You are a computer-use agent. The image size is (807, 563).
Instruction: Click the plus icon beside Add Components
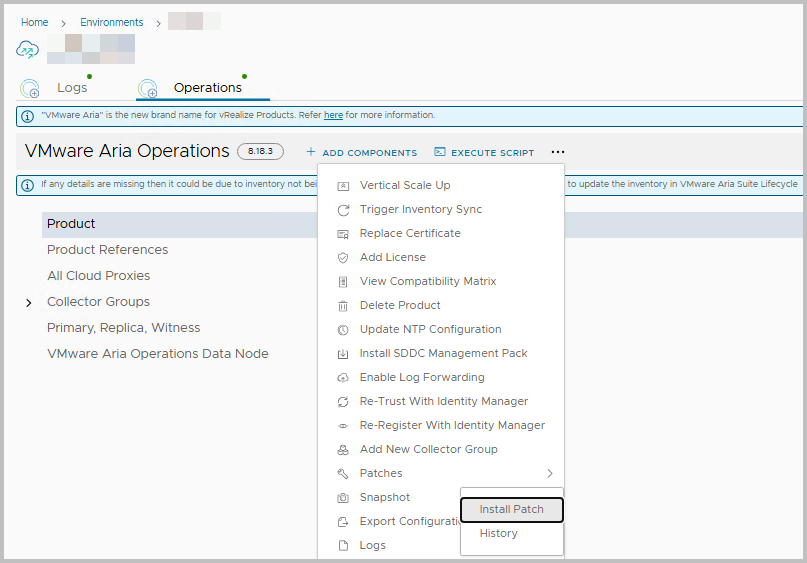click(310, 152)
